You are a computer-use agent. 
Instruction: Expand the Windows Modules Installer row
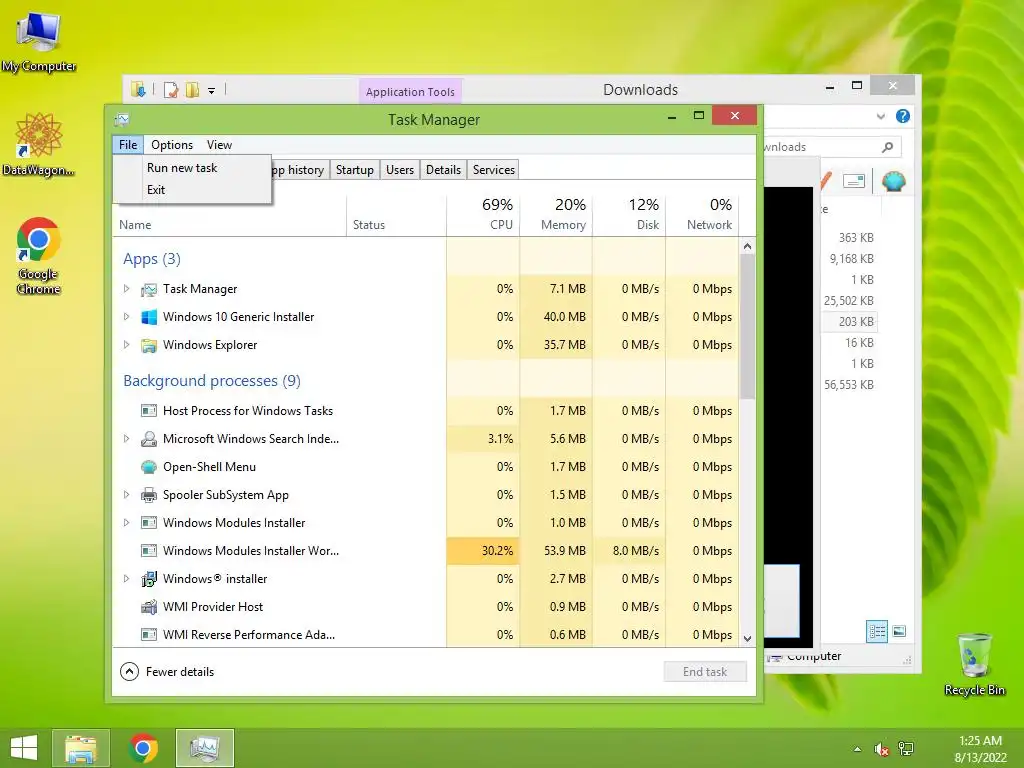click(127, 522)
